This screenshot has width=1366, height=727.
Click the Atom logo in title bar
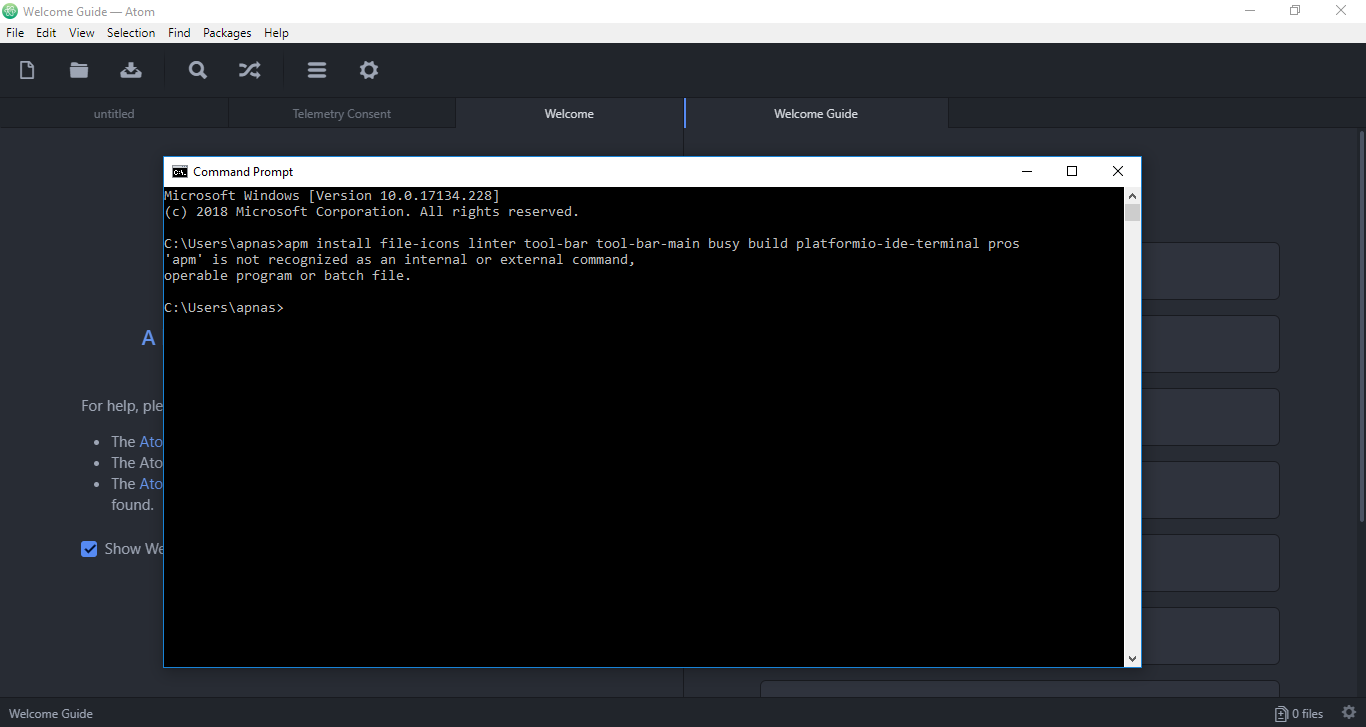(x=11, y=11)
